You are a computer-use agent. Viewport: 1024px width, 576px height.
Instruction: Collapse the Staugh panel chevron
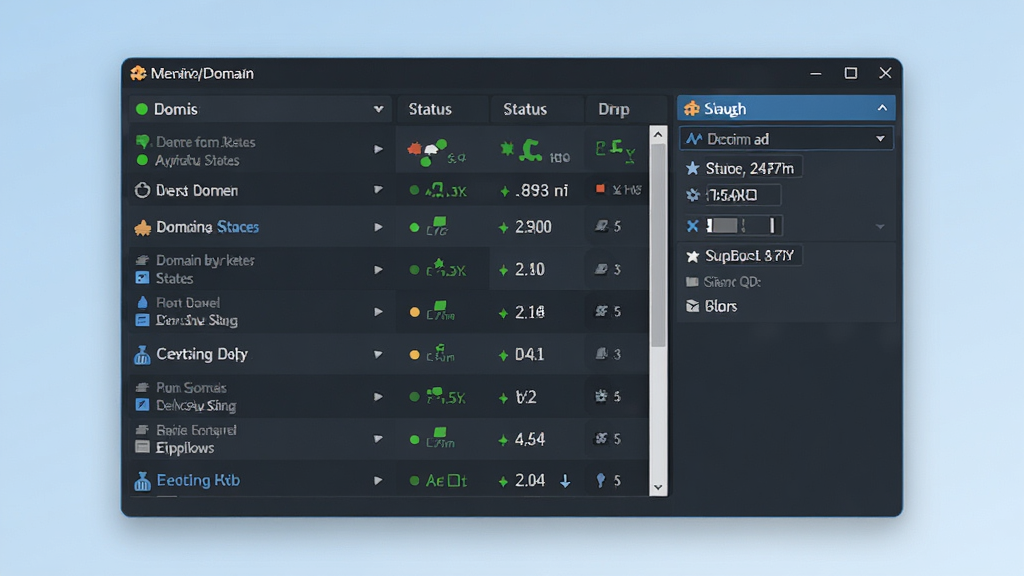pos(882,108)
